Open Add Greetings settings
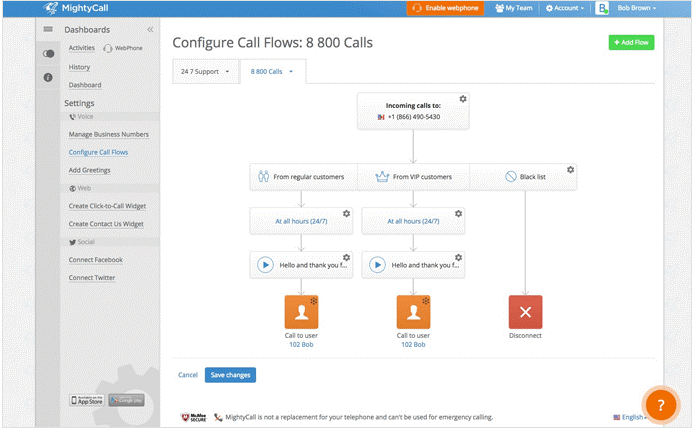The height and width of the screenshot is (432, 694). click(89, 170)
